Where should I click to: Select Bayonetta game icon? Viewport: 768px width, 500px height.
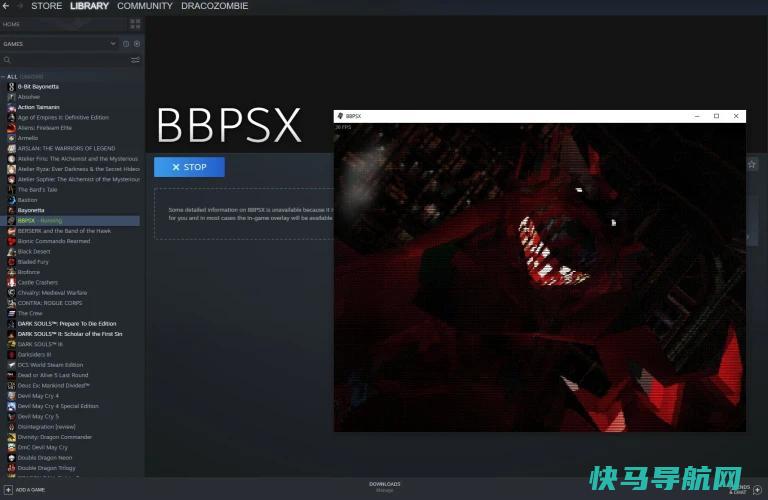click(x=11, y=210)
